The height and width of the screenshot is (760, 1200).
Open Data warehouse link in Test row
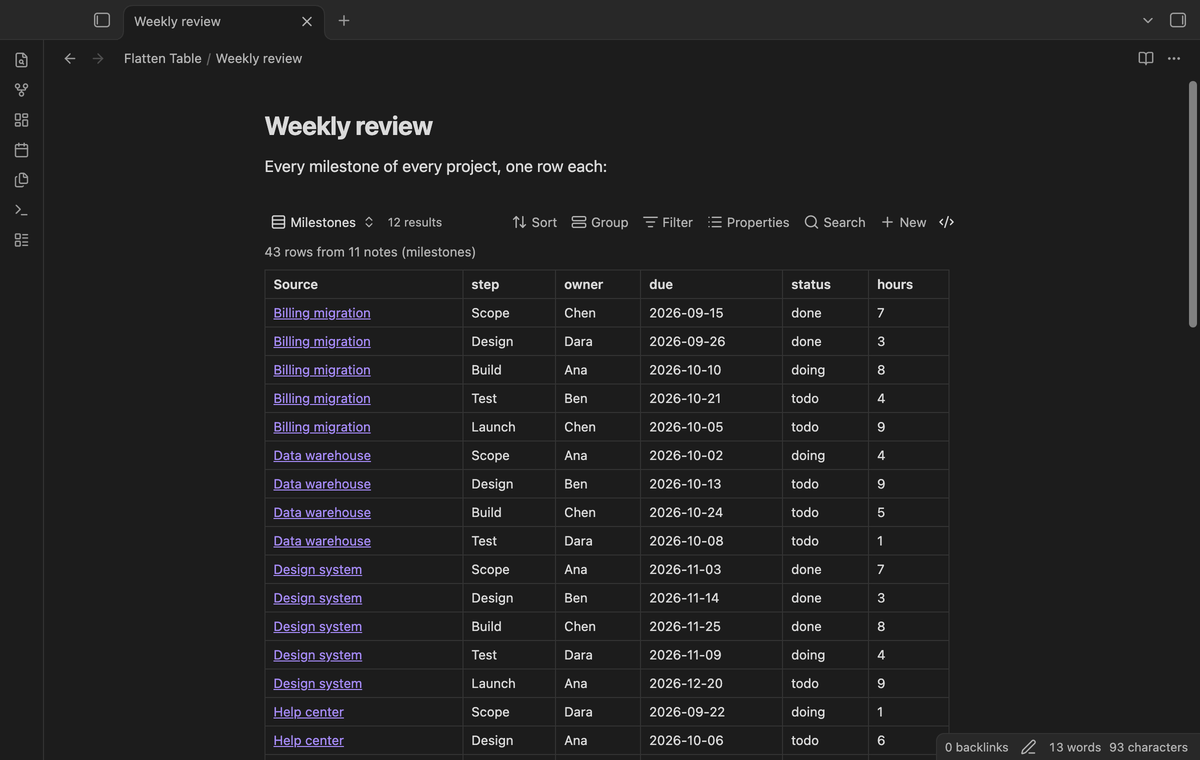point(322,541)
